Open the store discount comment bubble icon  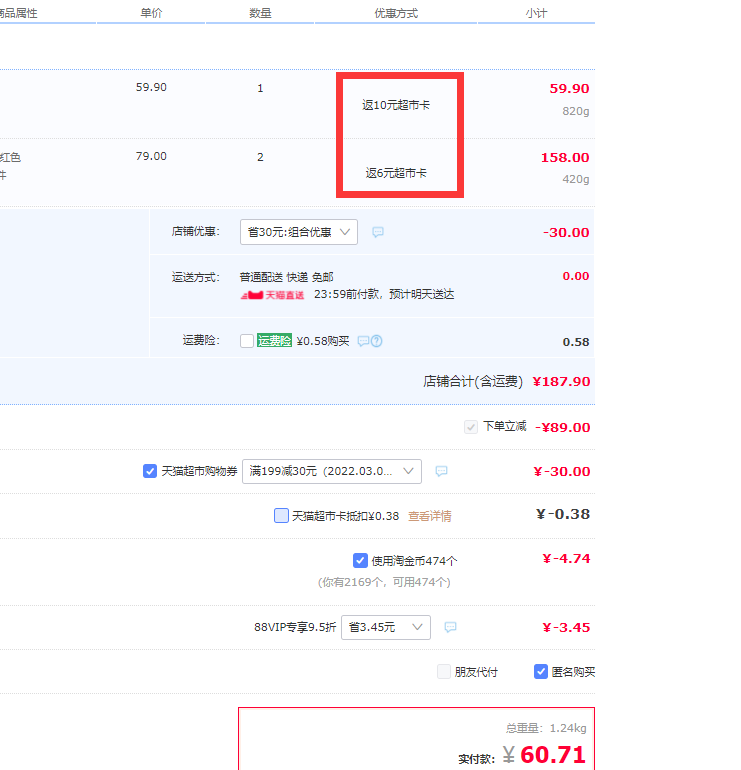pos(378,232)
